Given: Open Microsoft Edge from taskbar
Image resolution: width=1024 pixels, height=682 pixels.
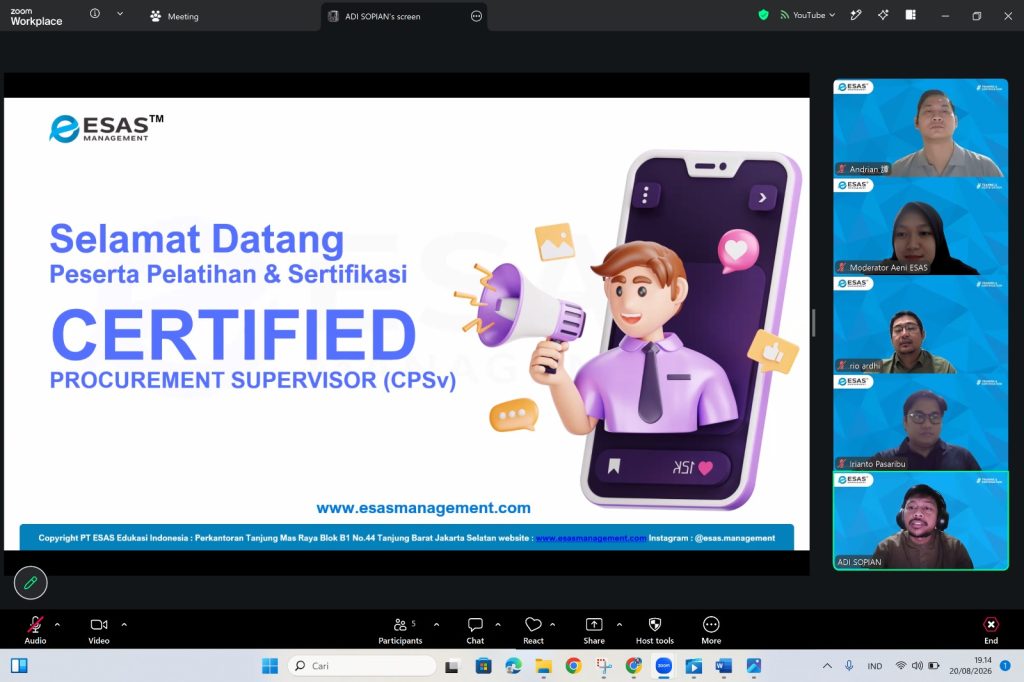Looking at the screenshot, I should 513,666.
